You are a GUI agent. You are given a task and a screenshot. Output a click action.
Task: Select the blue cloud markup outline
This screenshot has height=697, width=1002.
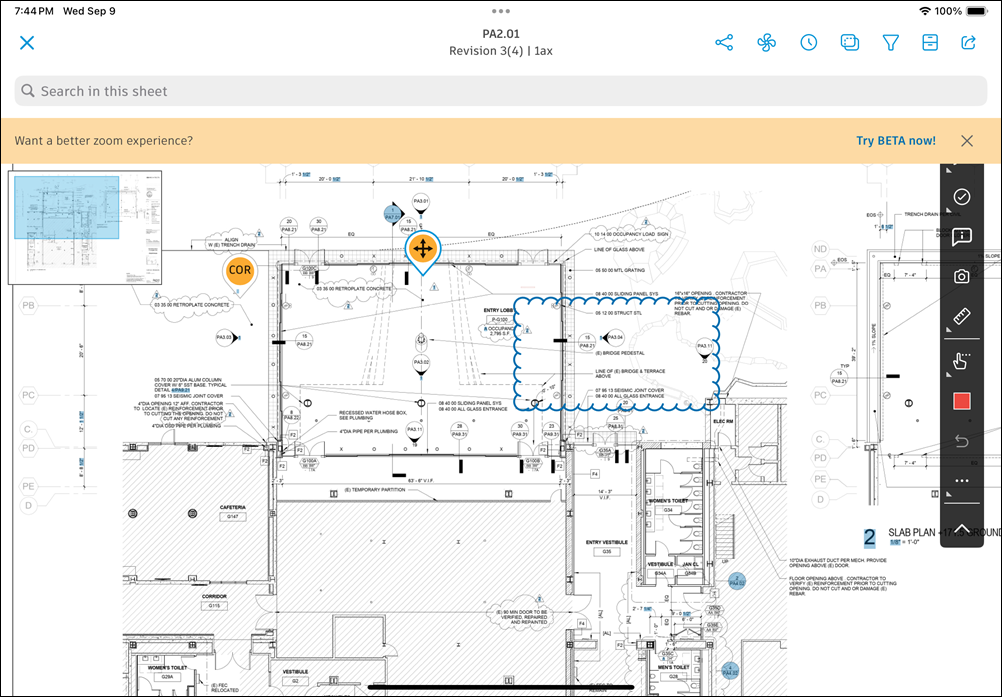click(617, 353)
